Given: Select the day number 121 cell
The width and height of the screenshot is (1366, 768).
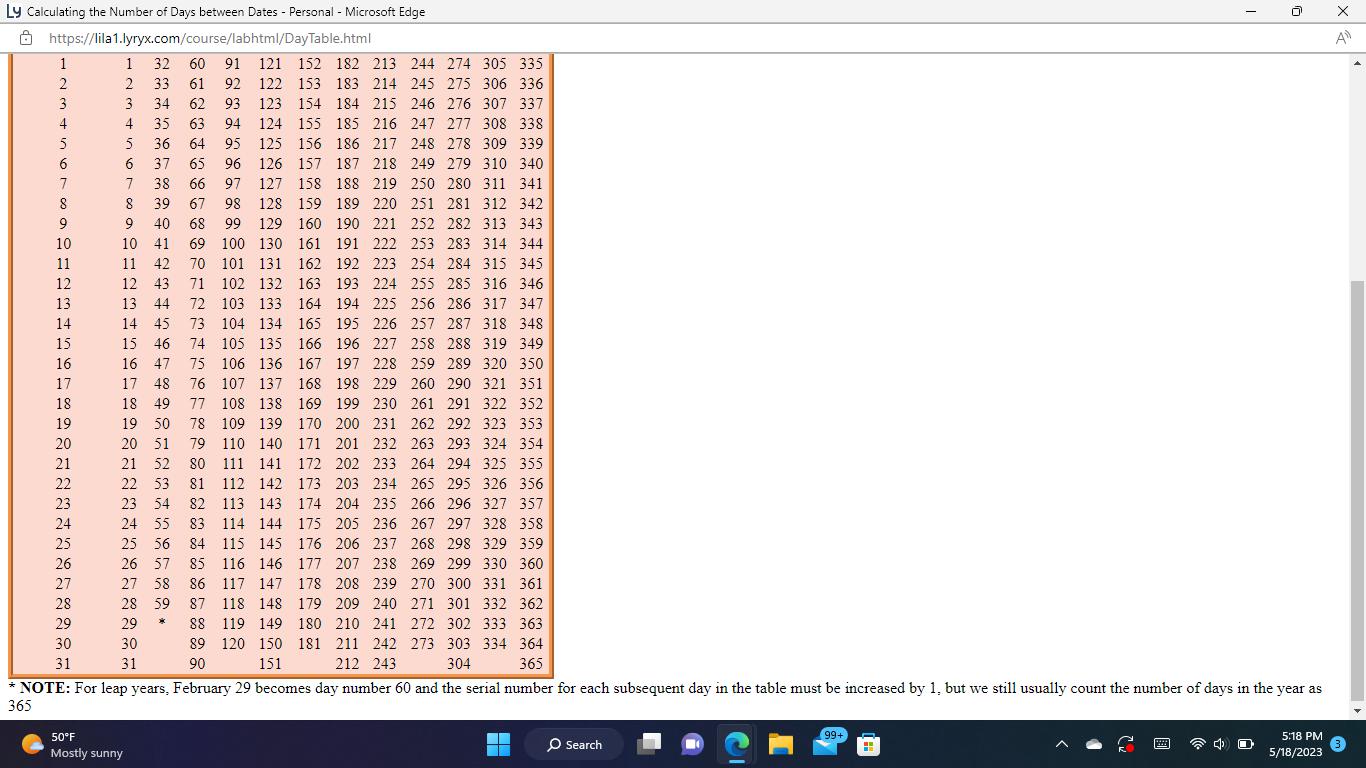Looking at the screenshot, I should click(270, 64).
